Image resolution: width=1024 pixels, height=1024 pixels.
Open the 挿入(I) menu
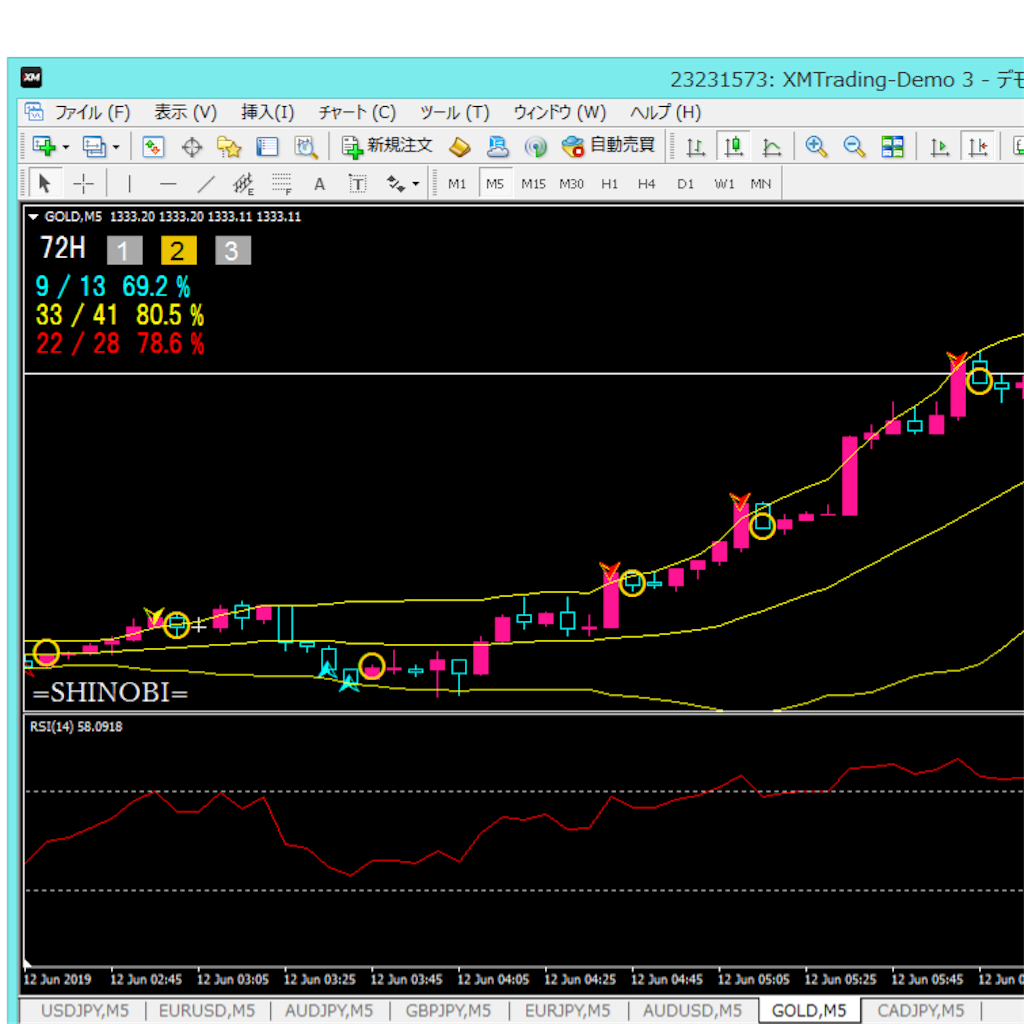pyautogui.click(x=268, y=112)
